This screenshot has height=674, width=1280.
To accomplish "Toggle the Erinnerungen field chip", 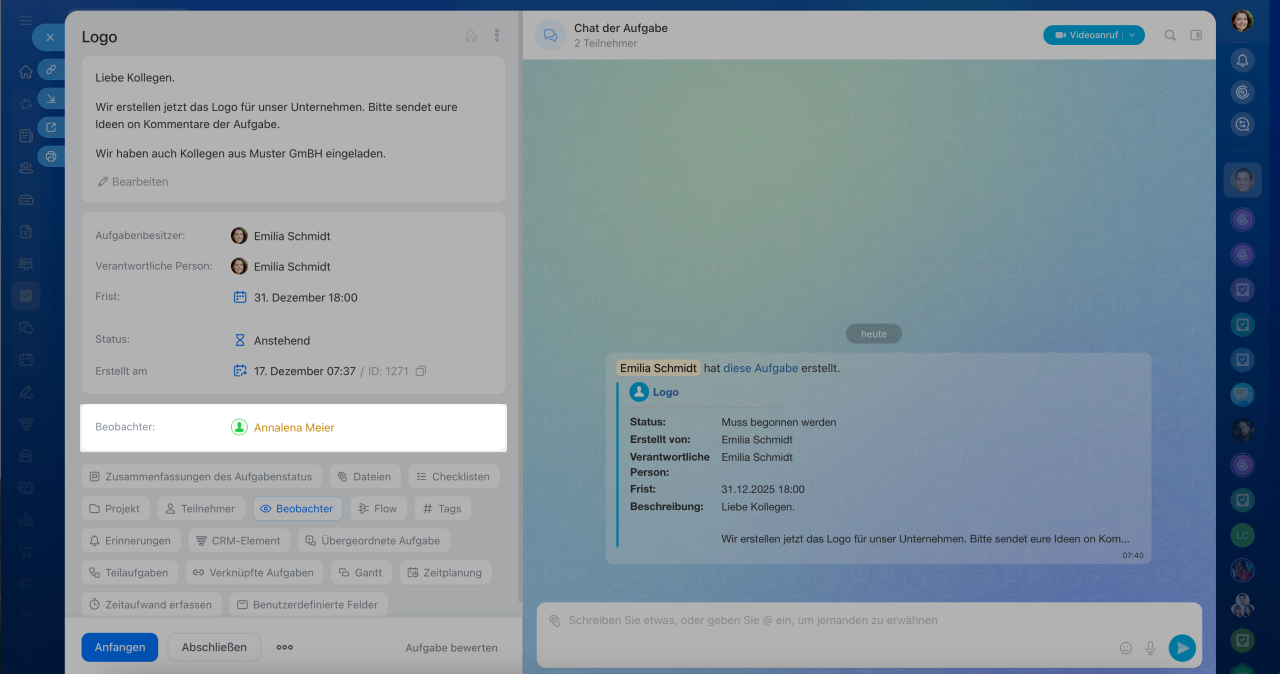I will click(130, 541).
